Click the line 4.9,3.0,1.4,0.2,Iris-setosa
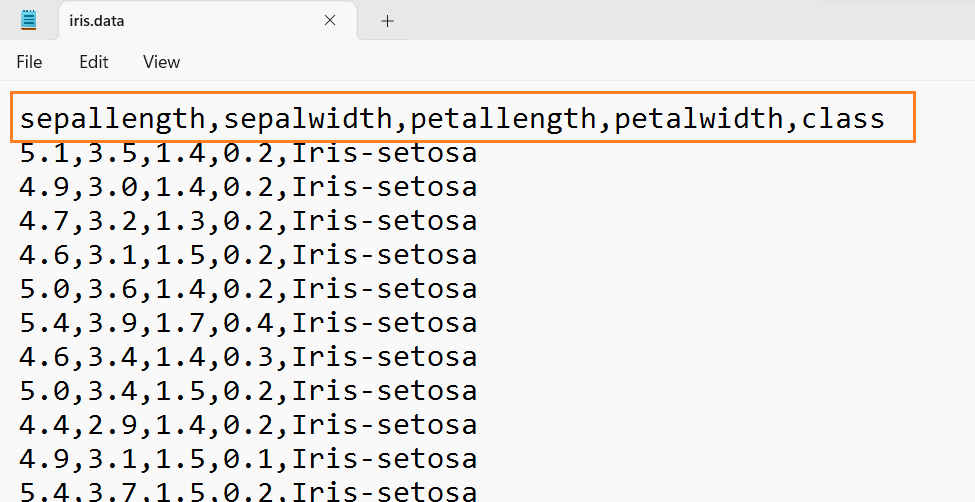Image resolution: width=975 pixels, height=502 pixels. point(248,187)
